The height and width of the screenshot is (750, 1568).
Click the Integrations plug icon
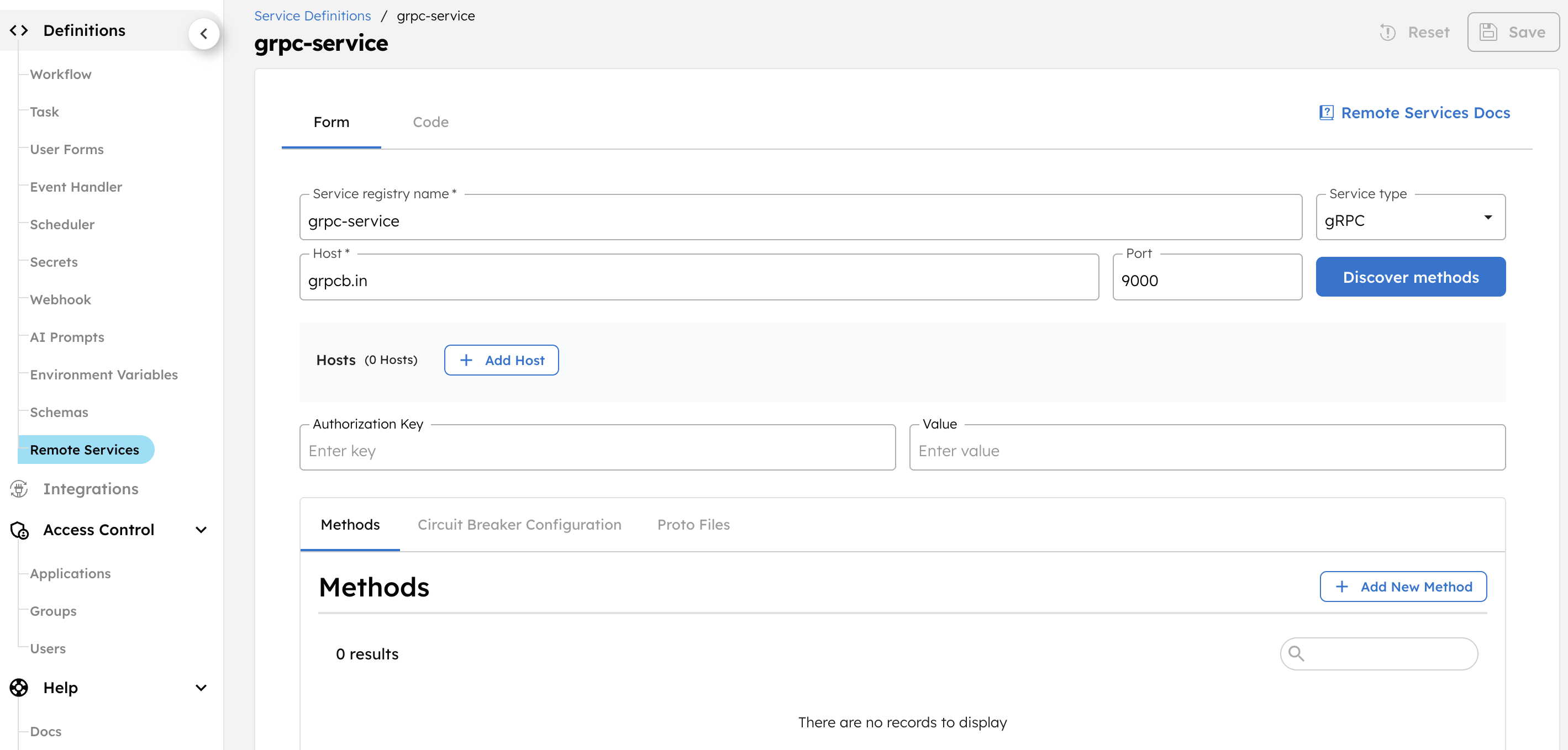click(x=19, y=488)
